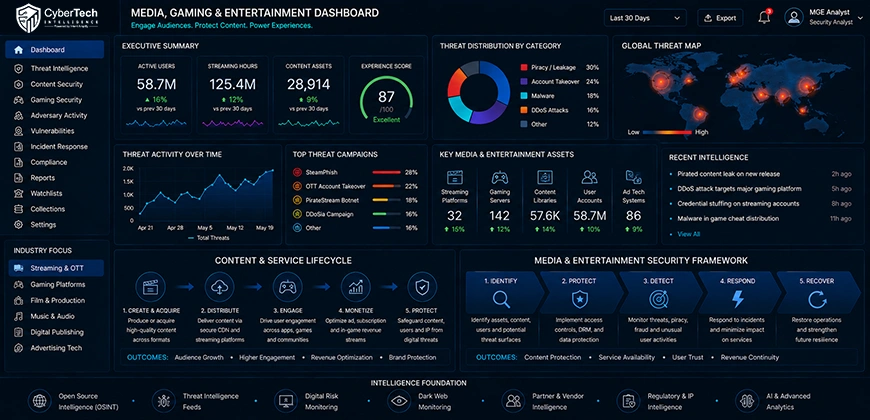The image size is (870, 420).
Task: Select Film & Production industry focus
Action: click(x=56, y=300)
